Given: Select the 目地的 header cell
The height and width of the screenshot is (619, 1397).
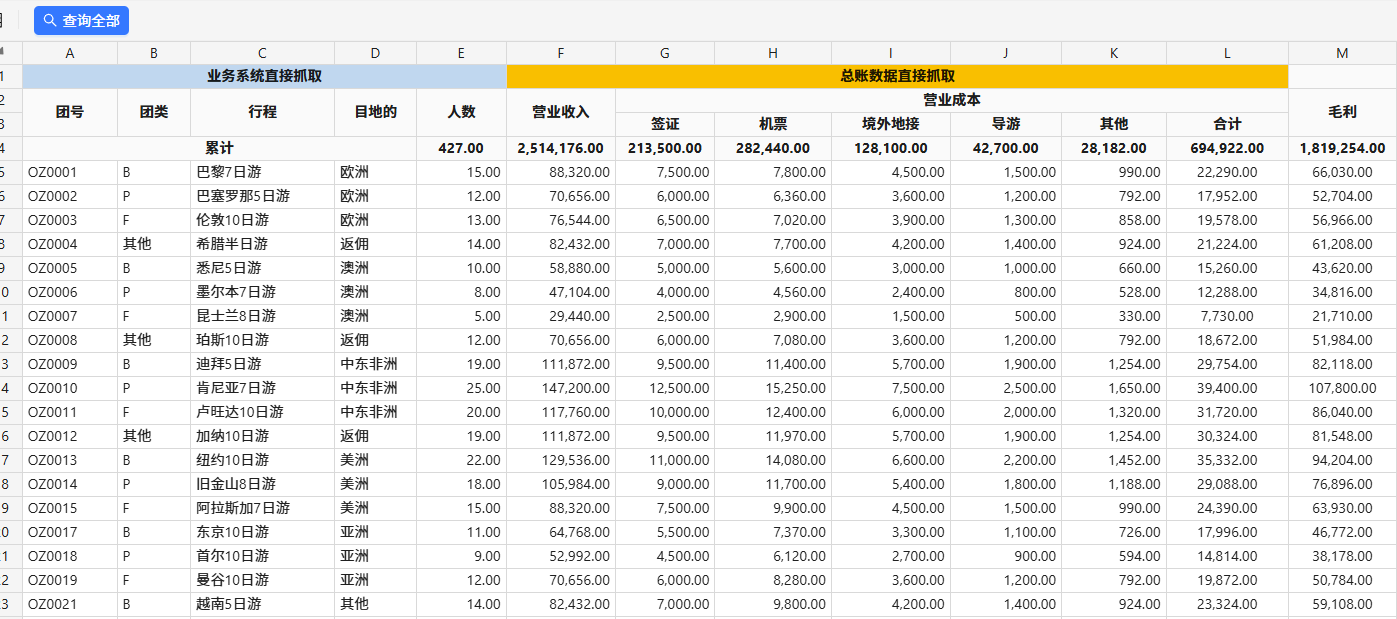Looking at the screenshot, I should point(375,112).
